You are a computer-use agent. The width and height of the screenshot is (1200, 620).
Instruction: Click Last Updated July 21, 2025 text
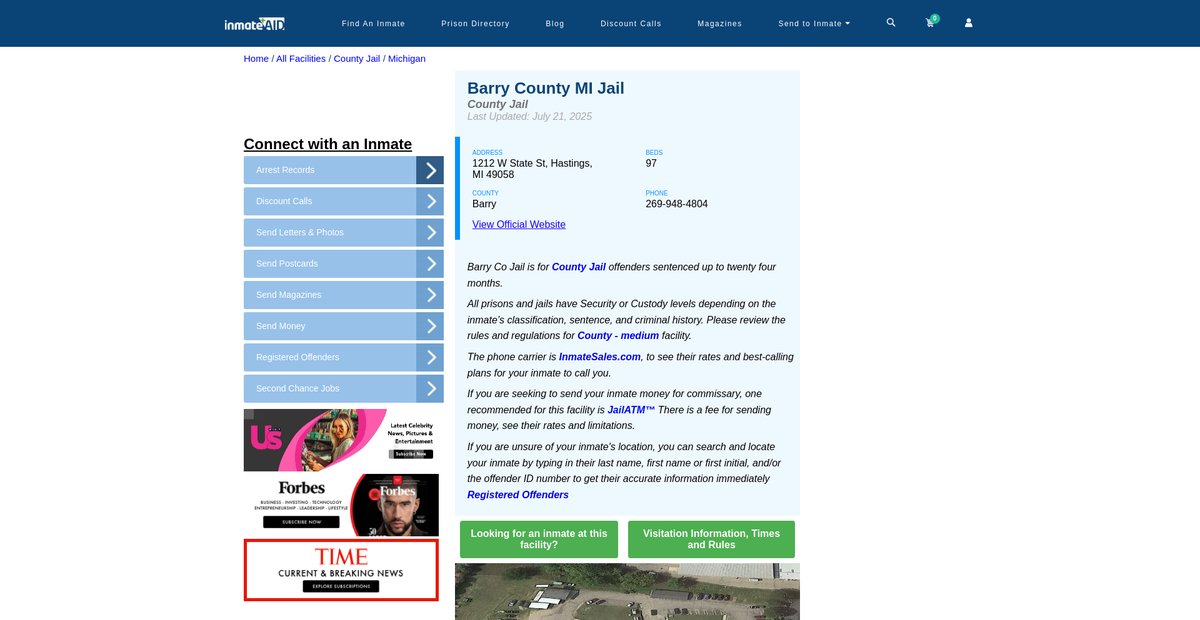coord(530,117)
